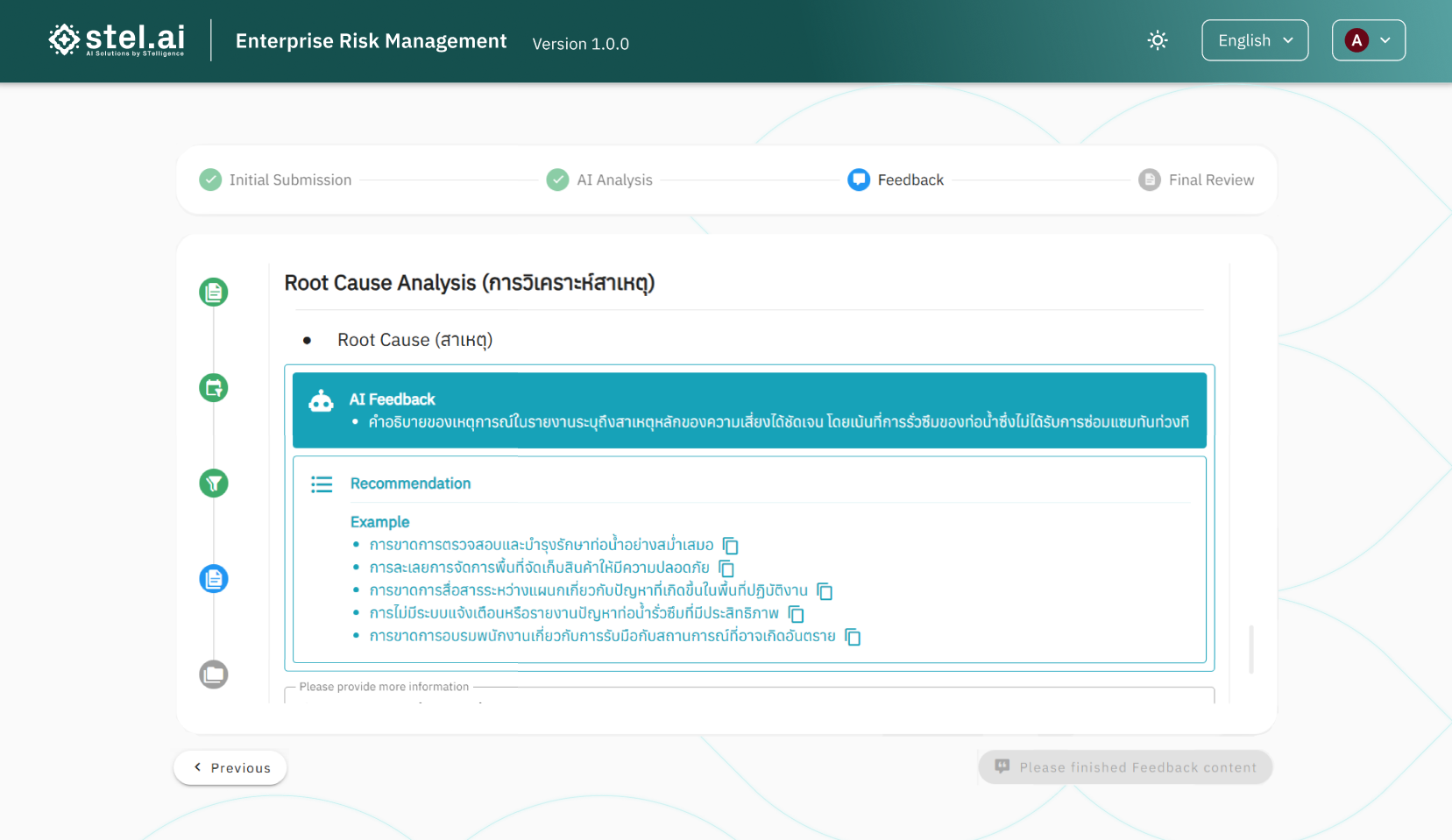Copy the first recommendation example
Viewport: 1452px width, 840px height.
pos(731,546)
